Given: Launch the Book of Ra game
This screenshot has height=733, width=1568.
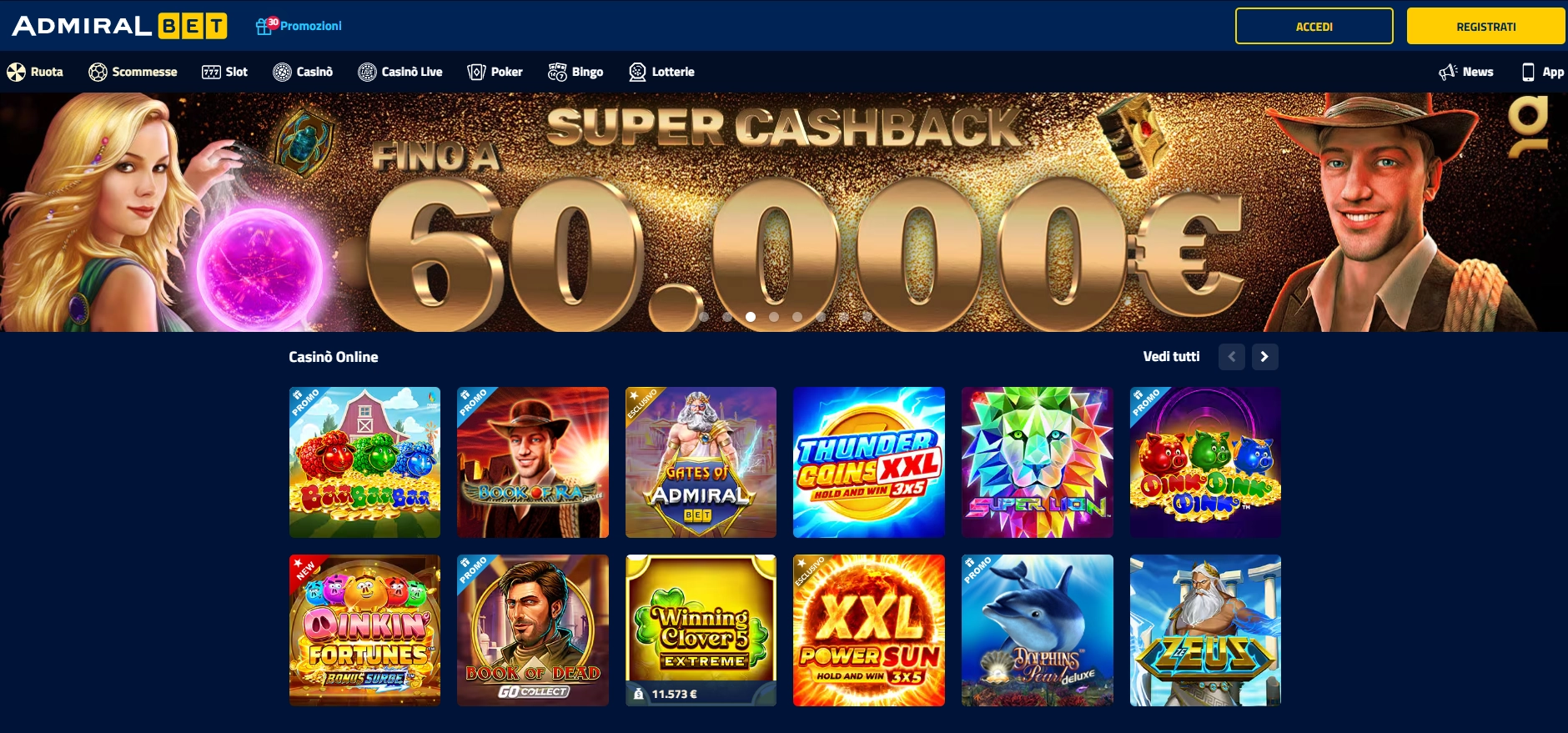Looking at the screenshot, I should [533, 462].
